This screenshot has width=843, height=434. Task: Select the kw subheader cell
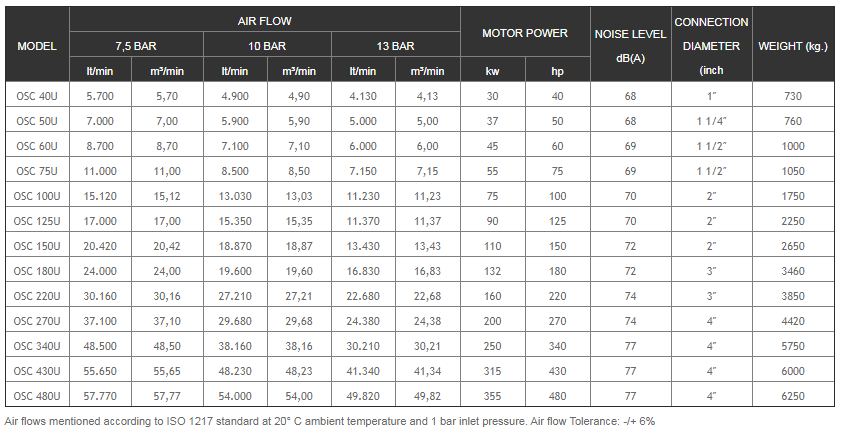pos(492,71)
